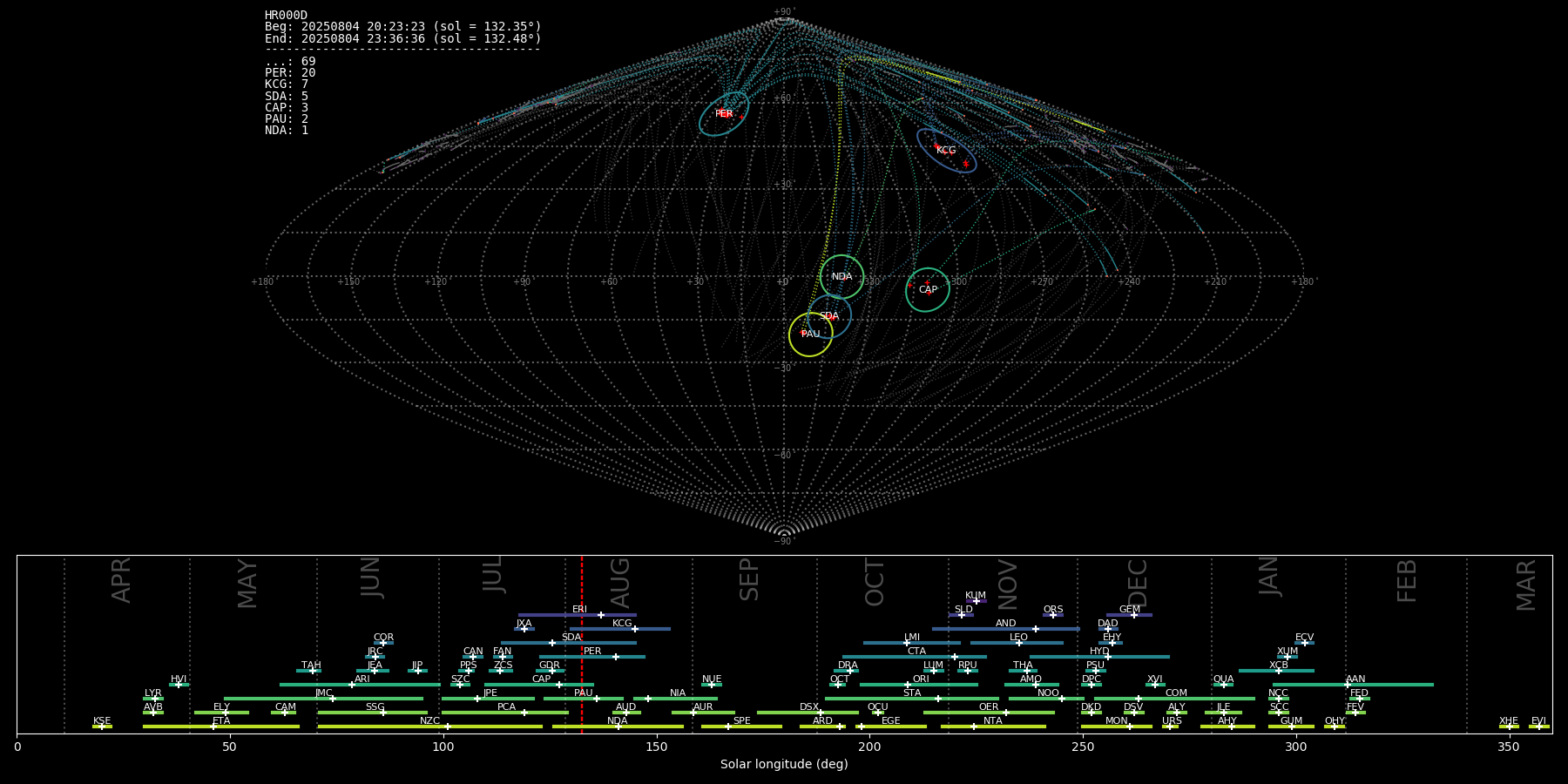Image resolution: width=1568 pixels, height=784 pixels.
Task: Click the APR month label
Action: coord(122,580)
